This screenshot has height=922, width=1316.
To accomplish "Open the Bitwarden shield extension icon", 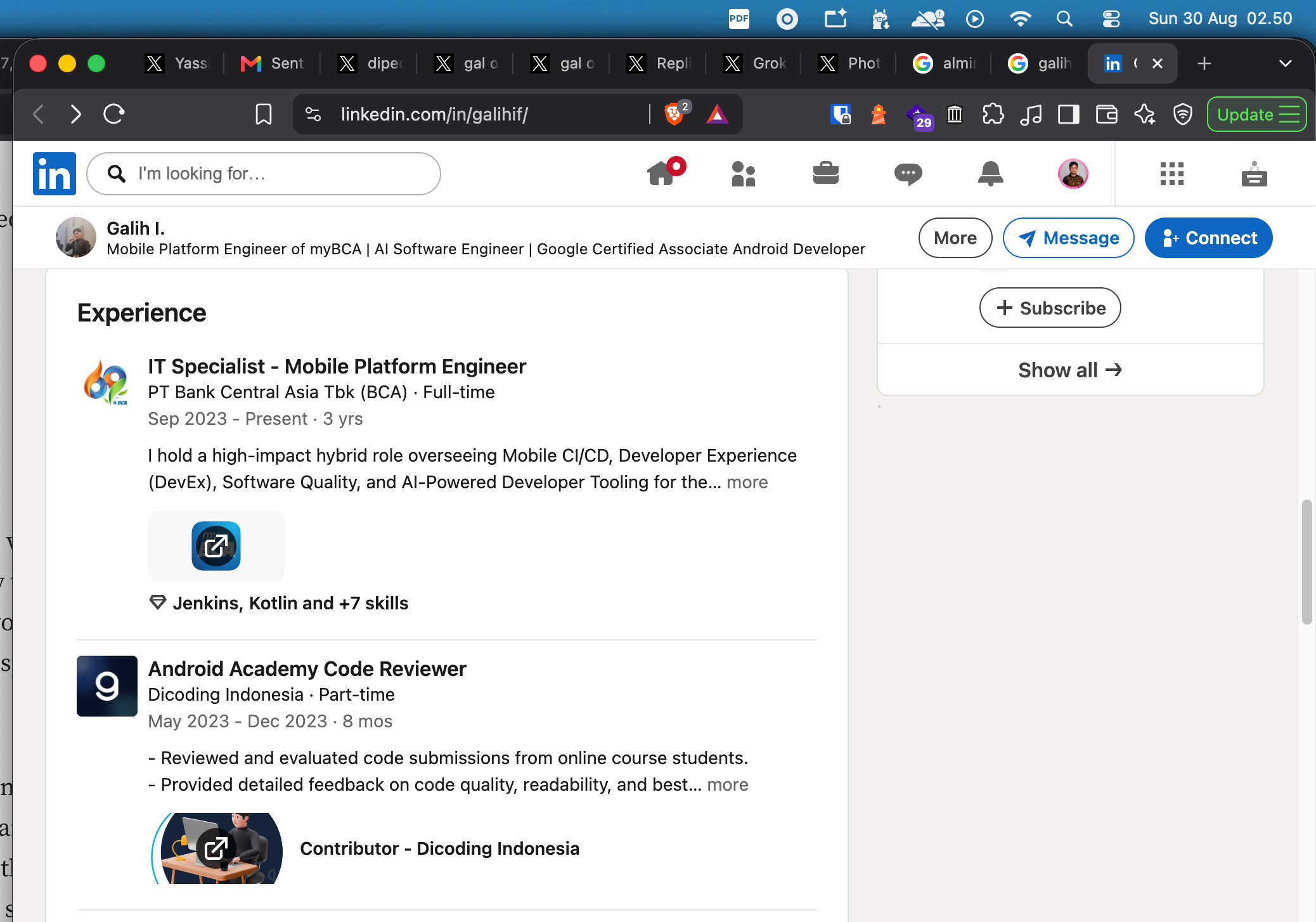I will [841, 114].
